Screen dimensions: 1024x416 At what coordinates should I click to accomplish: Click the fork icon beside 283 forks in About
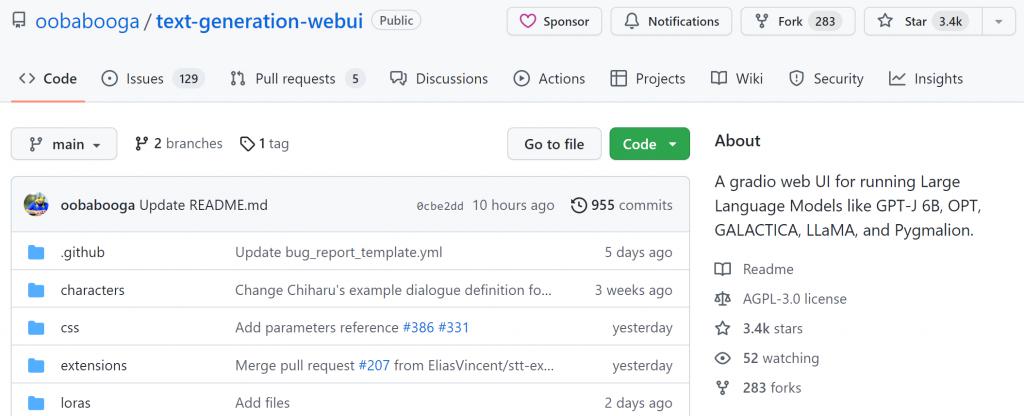[722, 388]
